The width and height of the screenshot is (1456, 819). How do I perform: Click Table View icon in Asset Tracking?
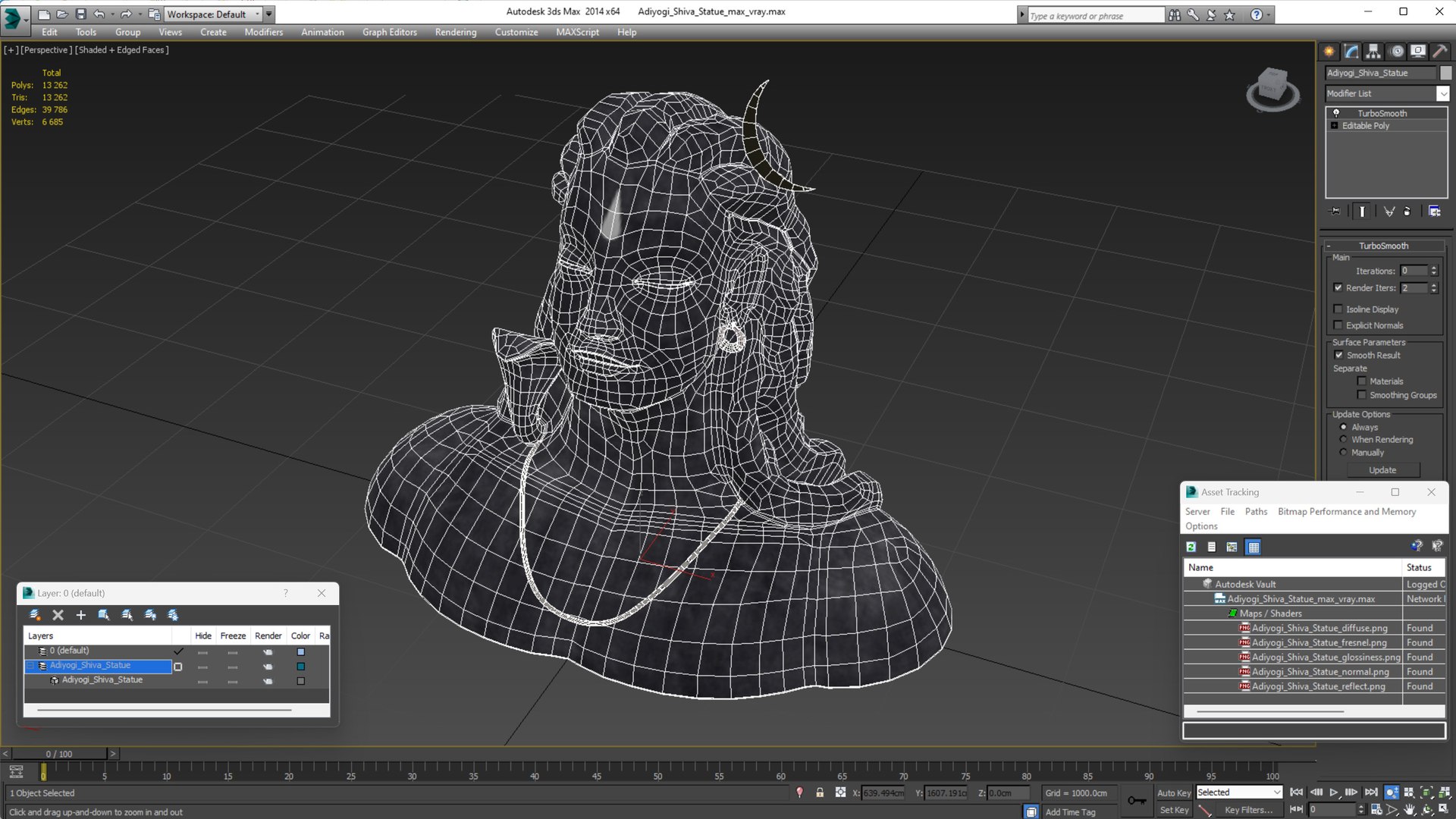click(1254, 547)
